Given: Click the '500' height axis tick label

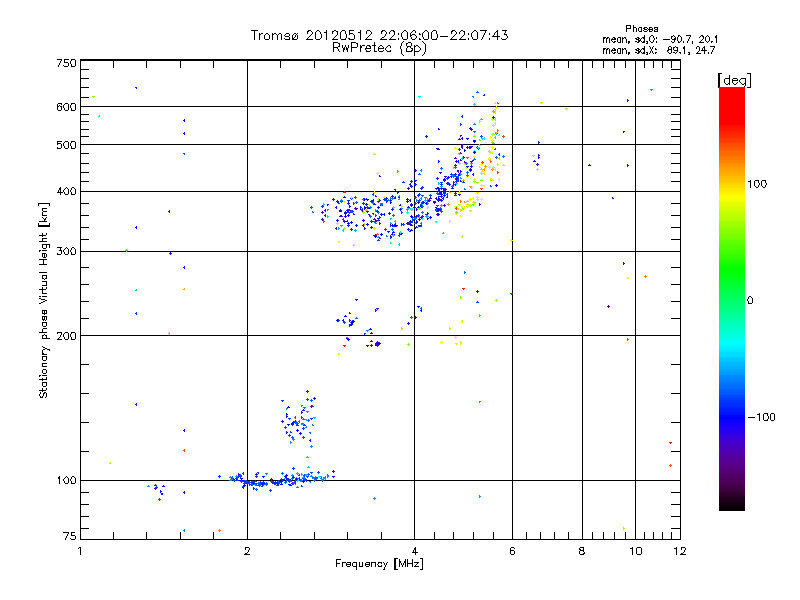Looking at the screenshot, I should point(66,145).
